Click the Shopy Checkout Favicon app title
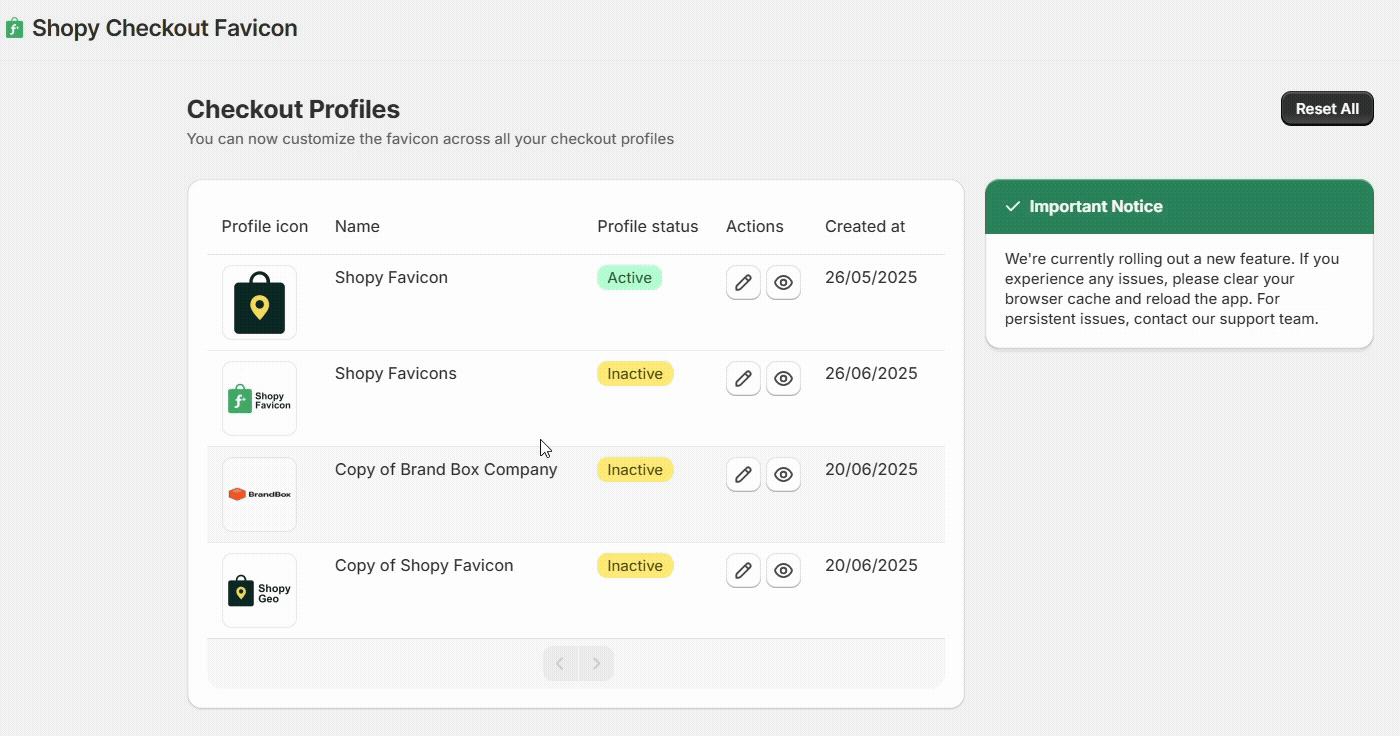The height and width of the screenshot is (736, 1400). tap(165, 28)
